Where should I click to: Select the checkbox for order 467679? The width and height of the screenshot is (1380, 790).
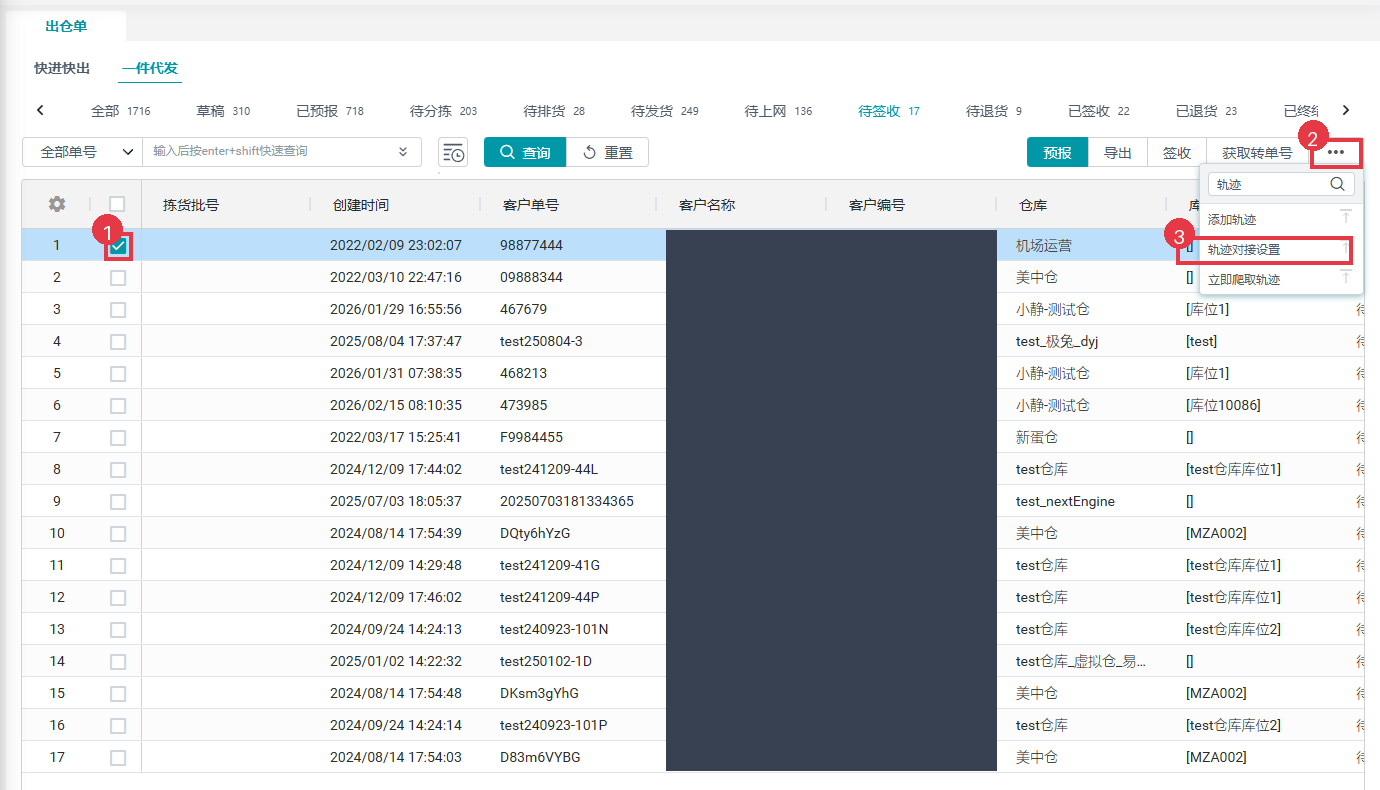(x=118, y=309)
